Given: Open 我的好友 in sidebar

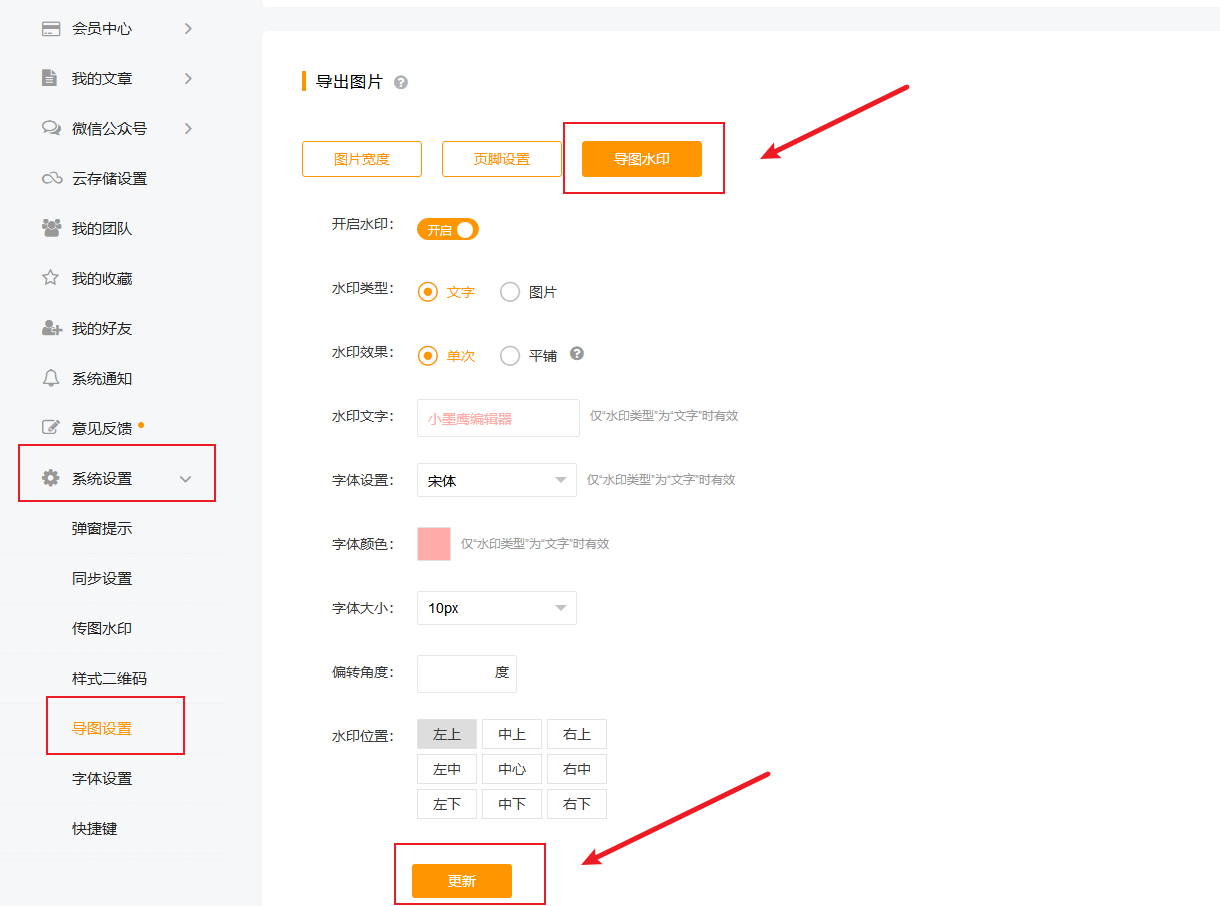Looking at the screenshot, I should coord(102,328).
